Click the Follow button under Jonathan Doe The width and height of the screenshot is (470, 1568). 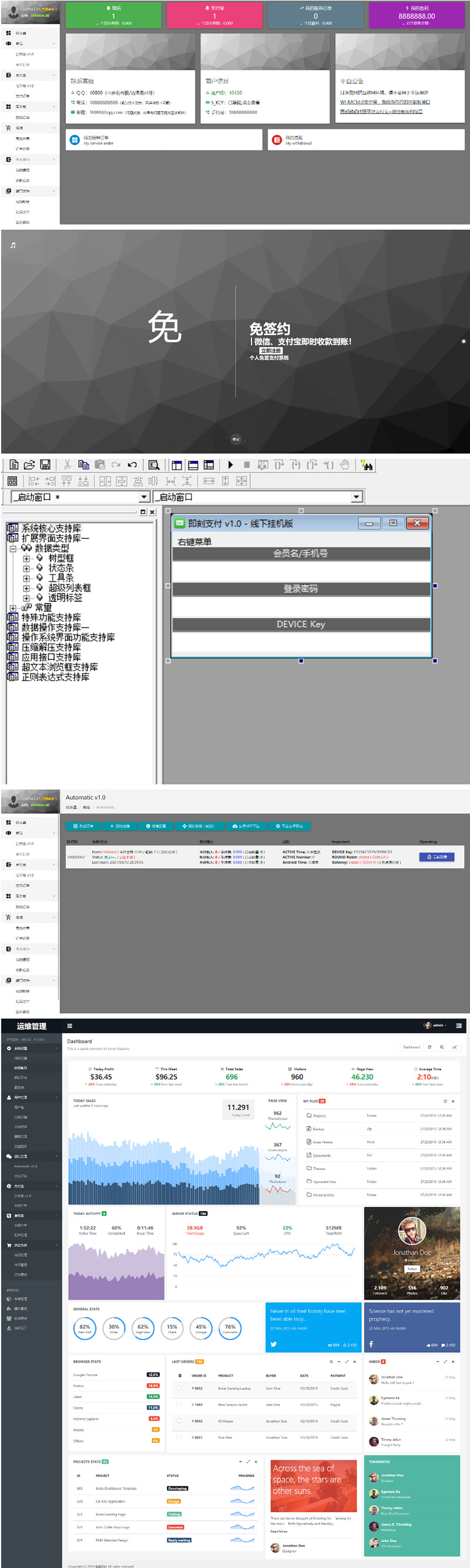pos(412,1269)
